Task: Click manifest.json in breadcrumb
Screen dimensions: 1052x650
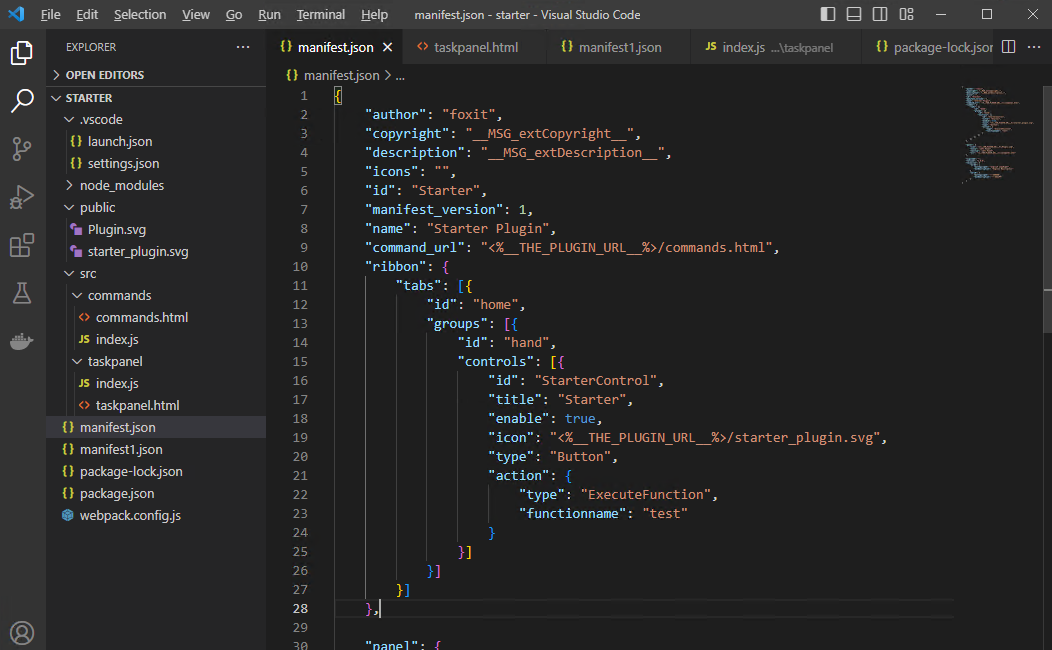Action: (x=341, y=76)
